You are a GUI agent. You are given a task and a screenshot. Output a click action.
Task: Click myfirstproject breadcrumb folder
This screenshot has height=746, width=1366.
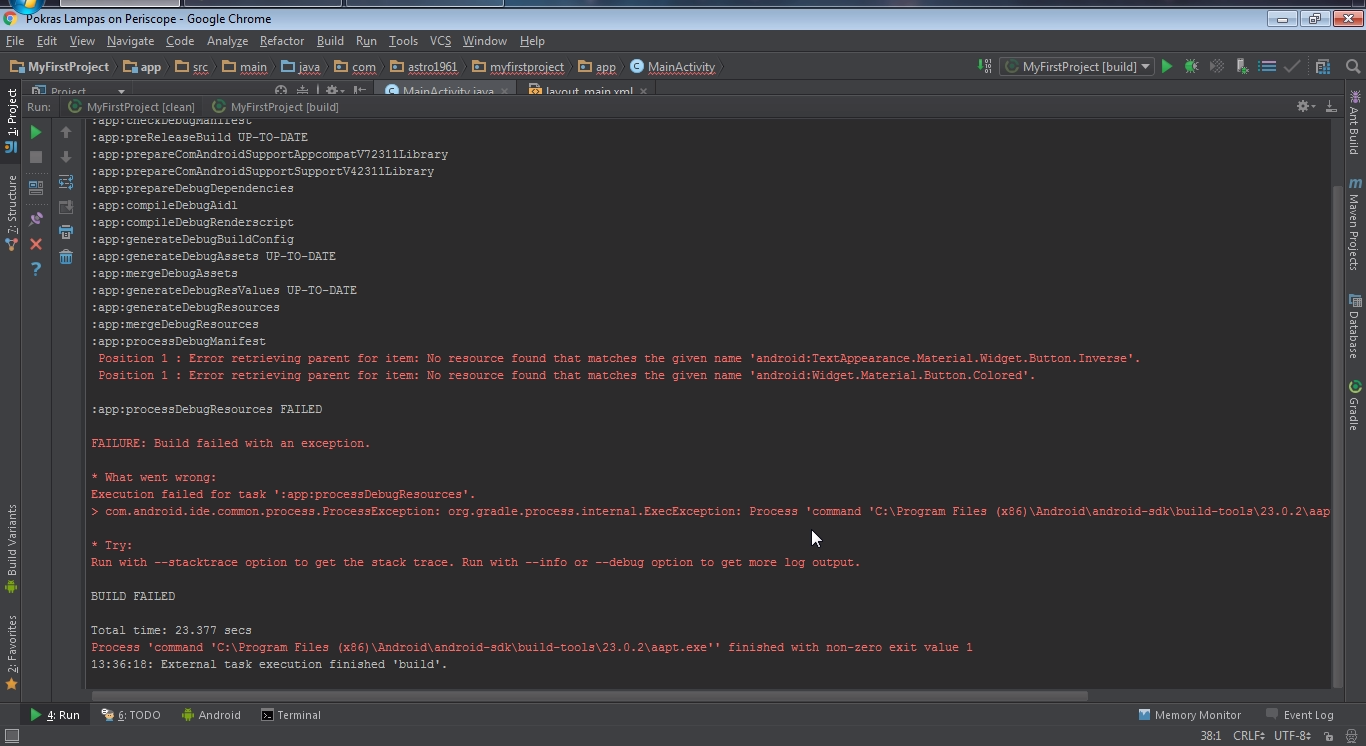pyautogui.click(x=518, y=67)
